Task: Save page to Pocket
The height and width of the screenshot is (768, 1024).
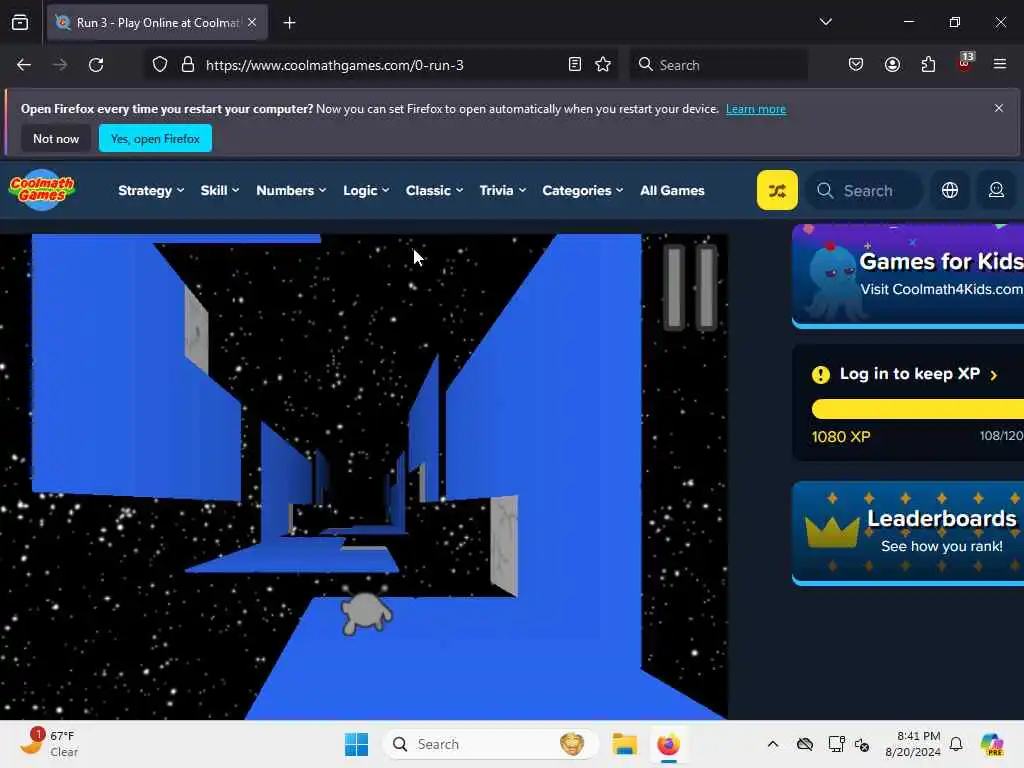Action: pos(856,64)
